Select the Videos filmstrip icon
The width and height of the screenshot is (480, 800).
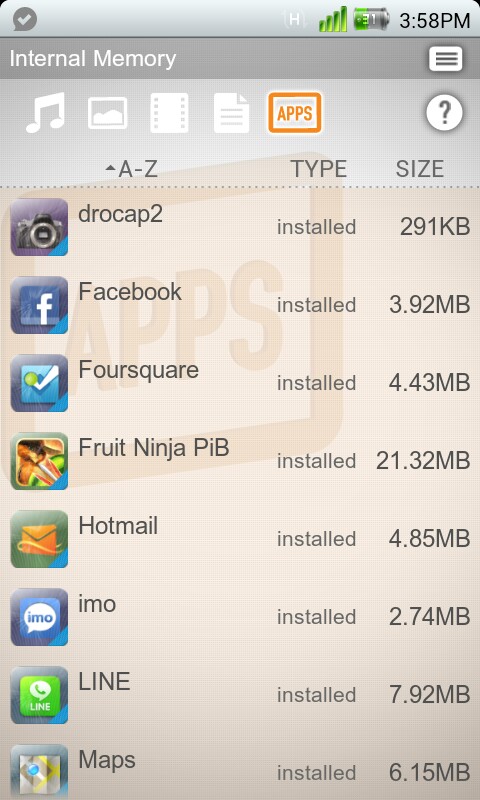[169, 113]
